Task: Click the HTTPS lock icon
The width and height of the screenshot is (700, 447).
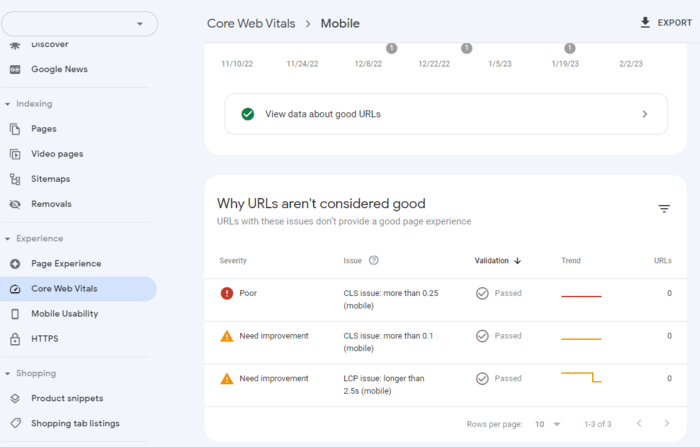Action: (15, 339)
